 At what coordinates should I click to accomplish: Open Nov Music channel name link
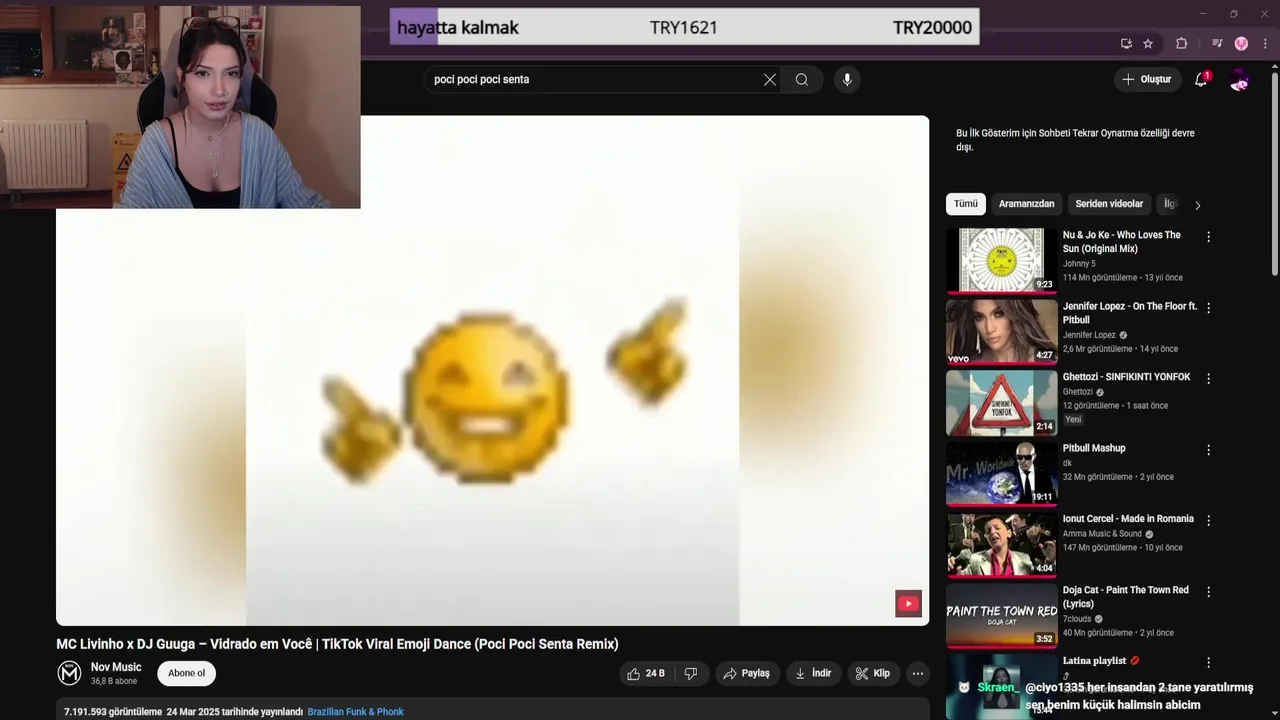click(x=116, y=667)
